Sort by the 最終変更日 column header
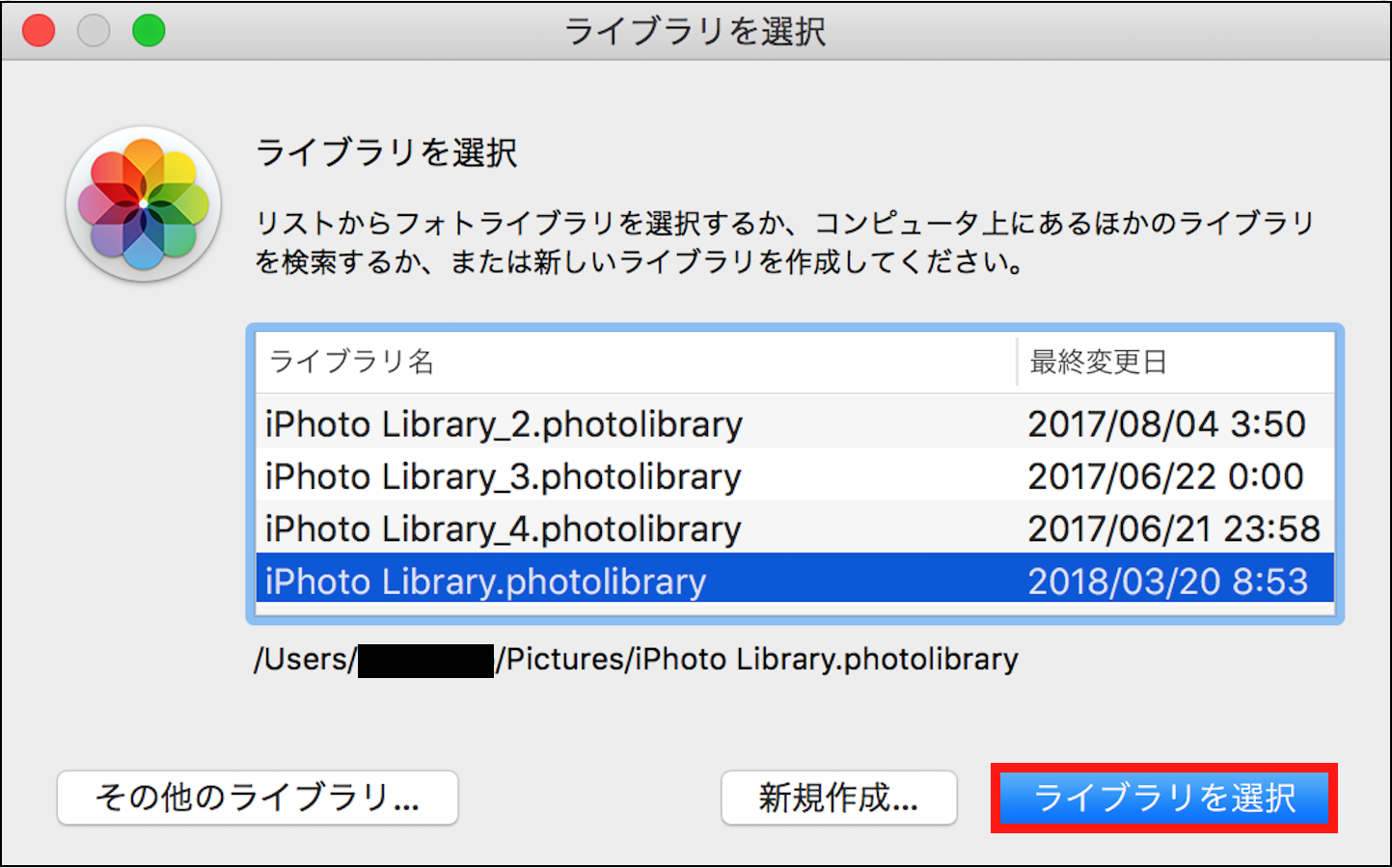 click(1099, 362)
